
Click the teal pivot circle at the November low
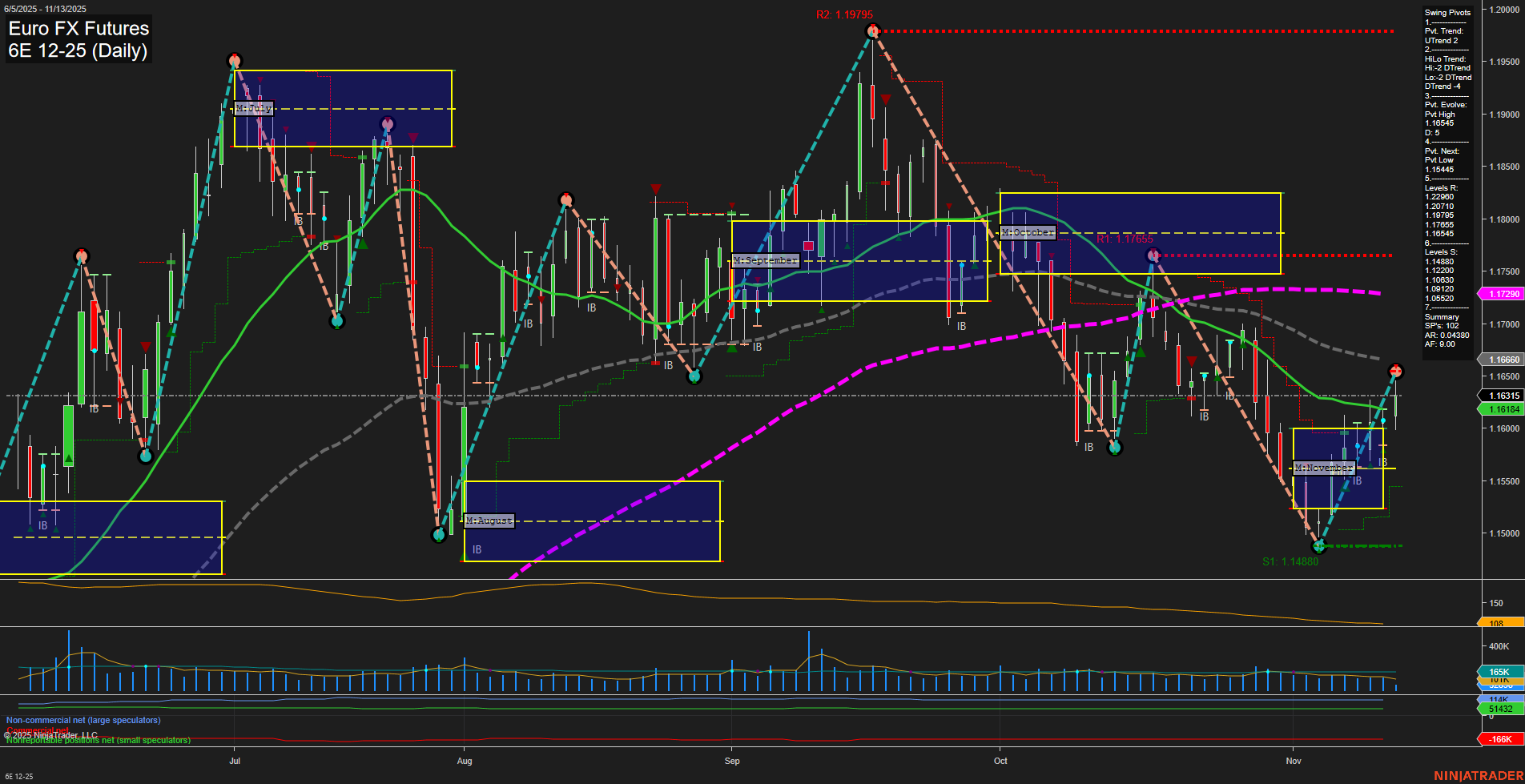[x=1318, y=546]
